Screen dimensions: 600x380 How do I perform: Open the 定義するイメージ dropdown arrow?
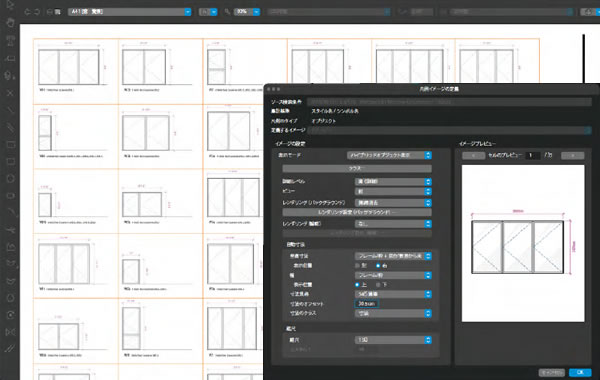pos(588,130)
